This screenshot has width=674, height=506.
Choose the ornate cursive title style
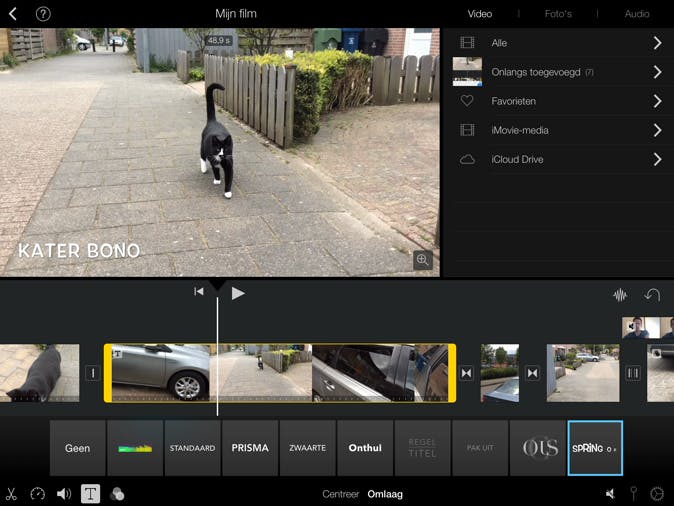tap(538, 448)
